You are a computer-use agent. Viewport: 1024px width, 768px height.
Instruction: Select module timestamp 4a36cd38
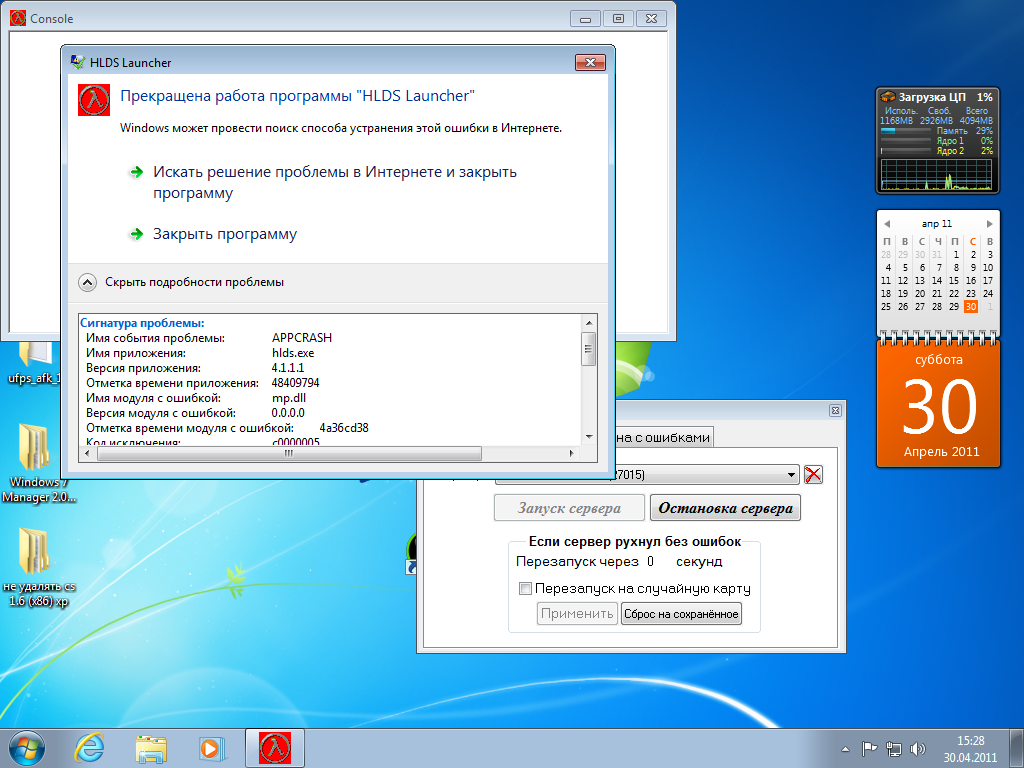coord(344,428)
